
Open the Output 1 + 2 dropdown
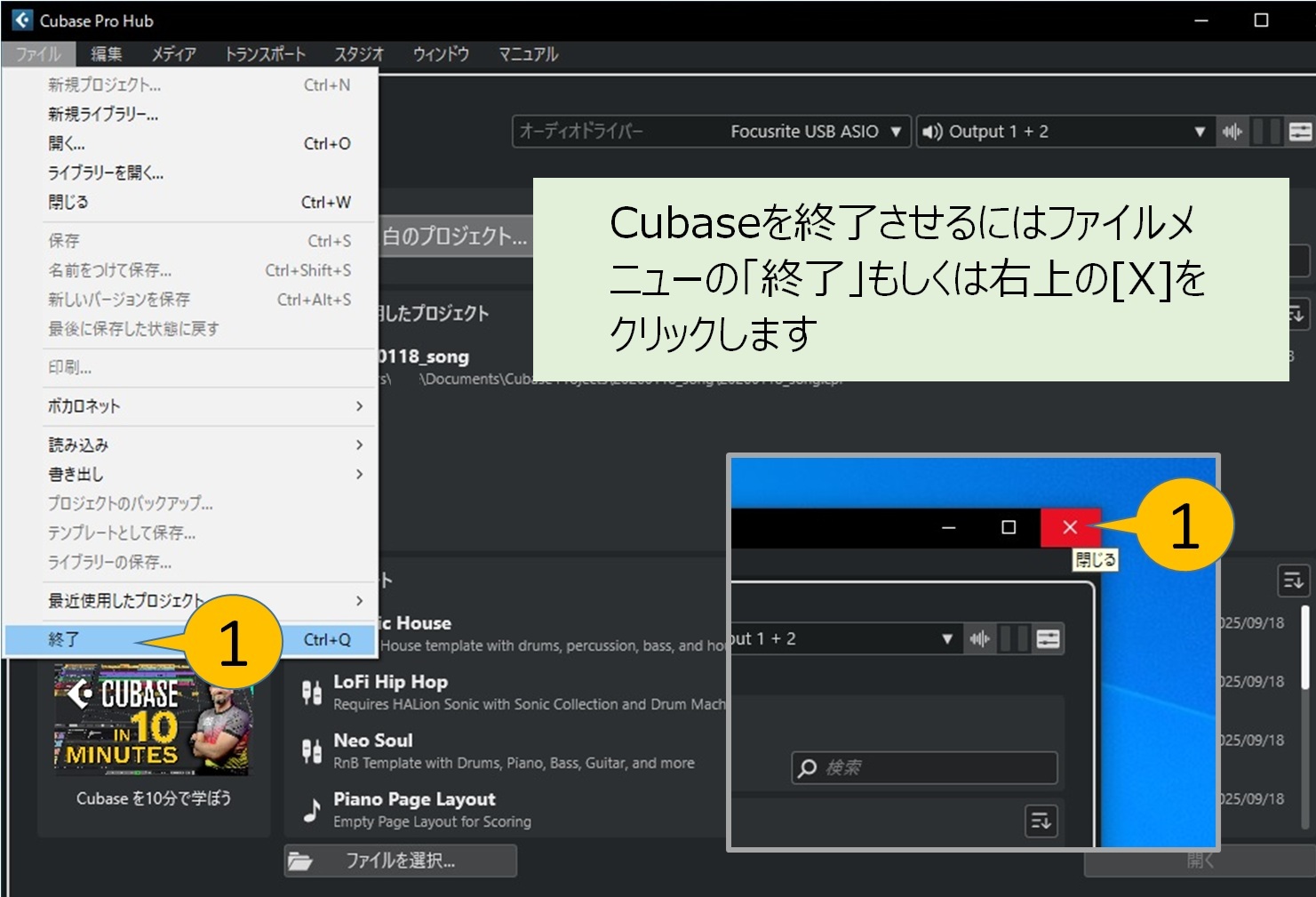click(1201, 132)
